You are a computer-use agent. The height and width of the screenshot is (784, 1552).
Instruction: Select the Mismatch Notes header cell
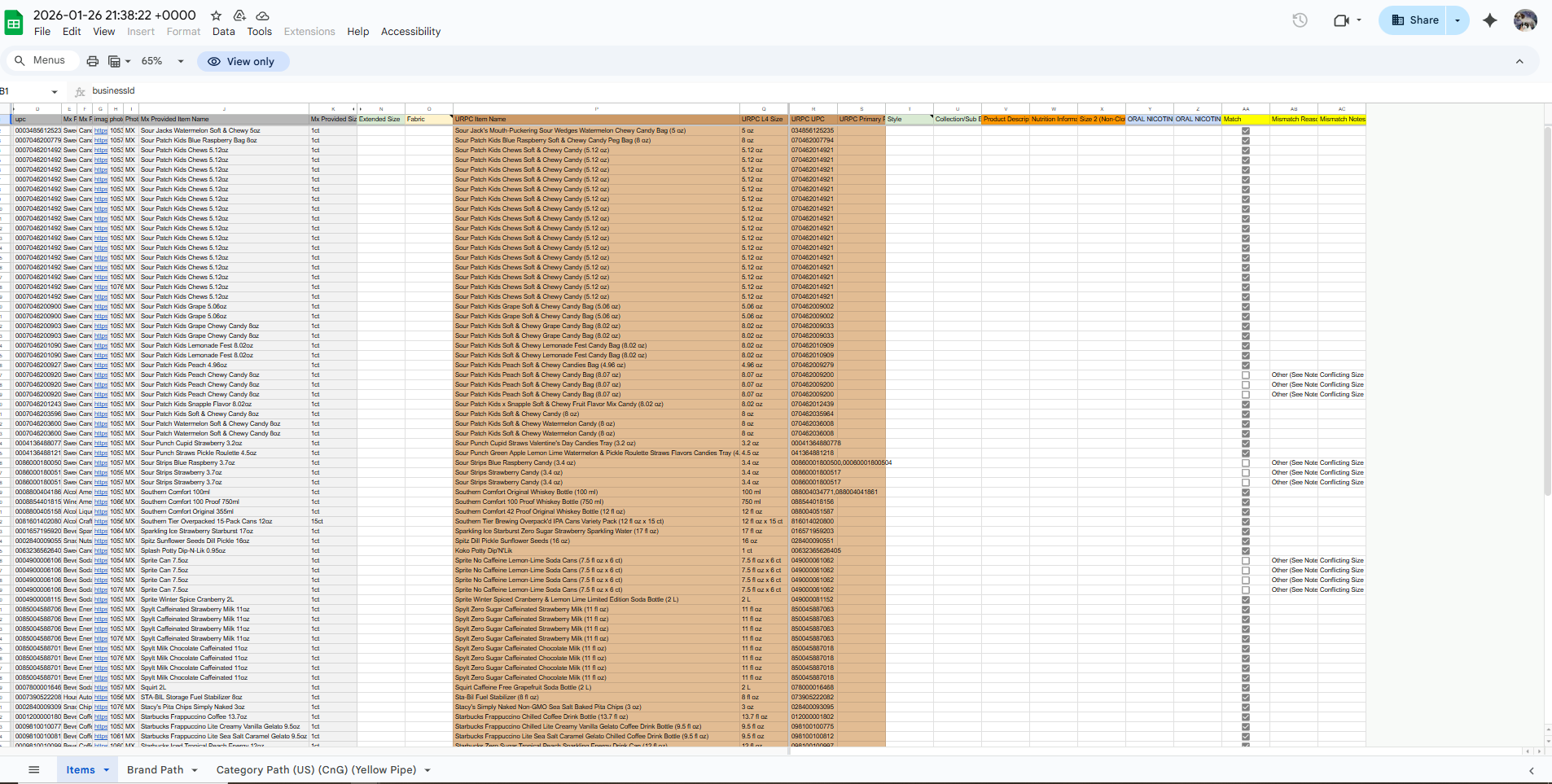(x=1342, y=120)
